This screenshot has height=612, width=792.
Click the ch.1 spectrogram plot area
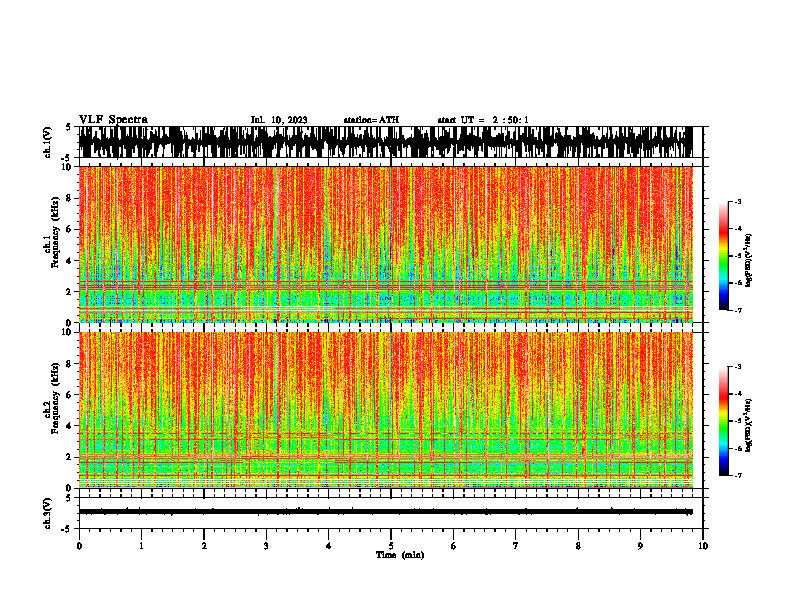pyautogui.click(x=385, y=244)
